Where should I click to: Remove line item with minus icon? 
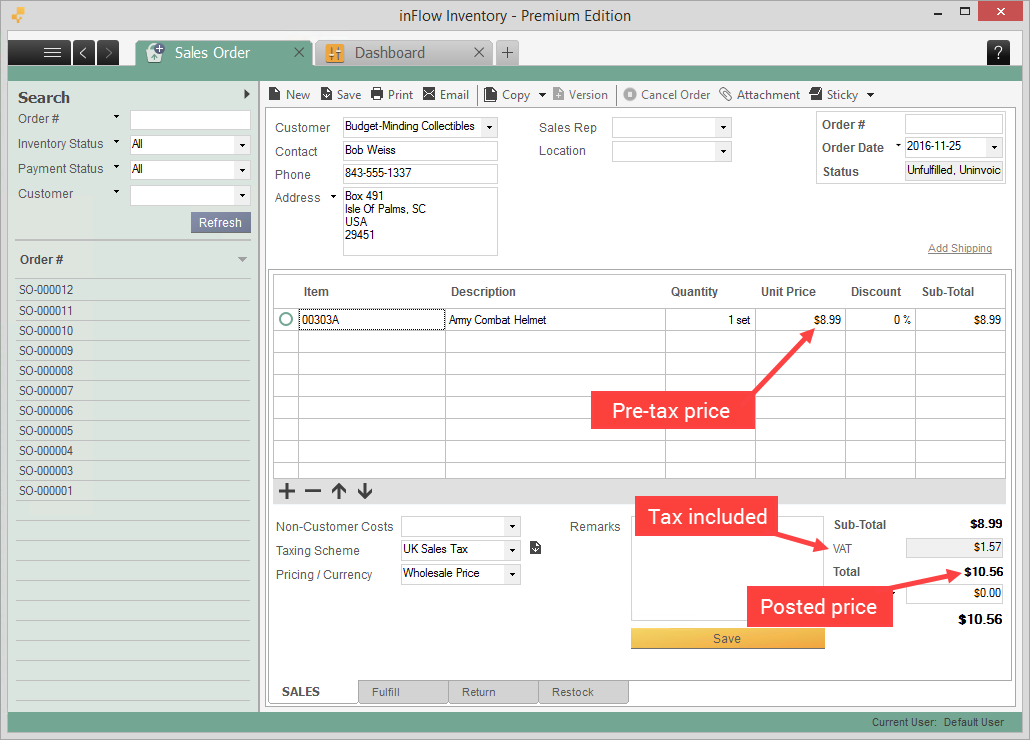313,491
